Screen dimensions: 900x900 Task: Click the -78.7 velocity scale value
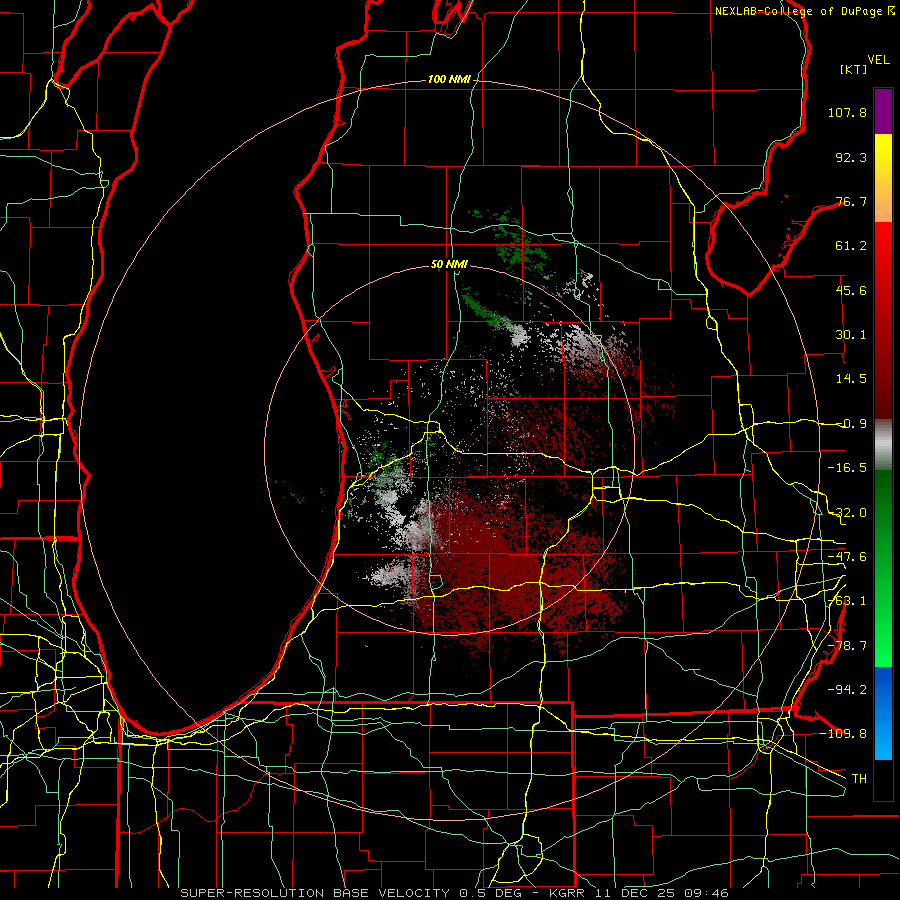847,646
